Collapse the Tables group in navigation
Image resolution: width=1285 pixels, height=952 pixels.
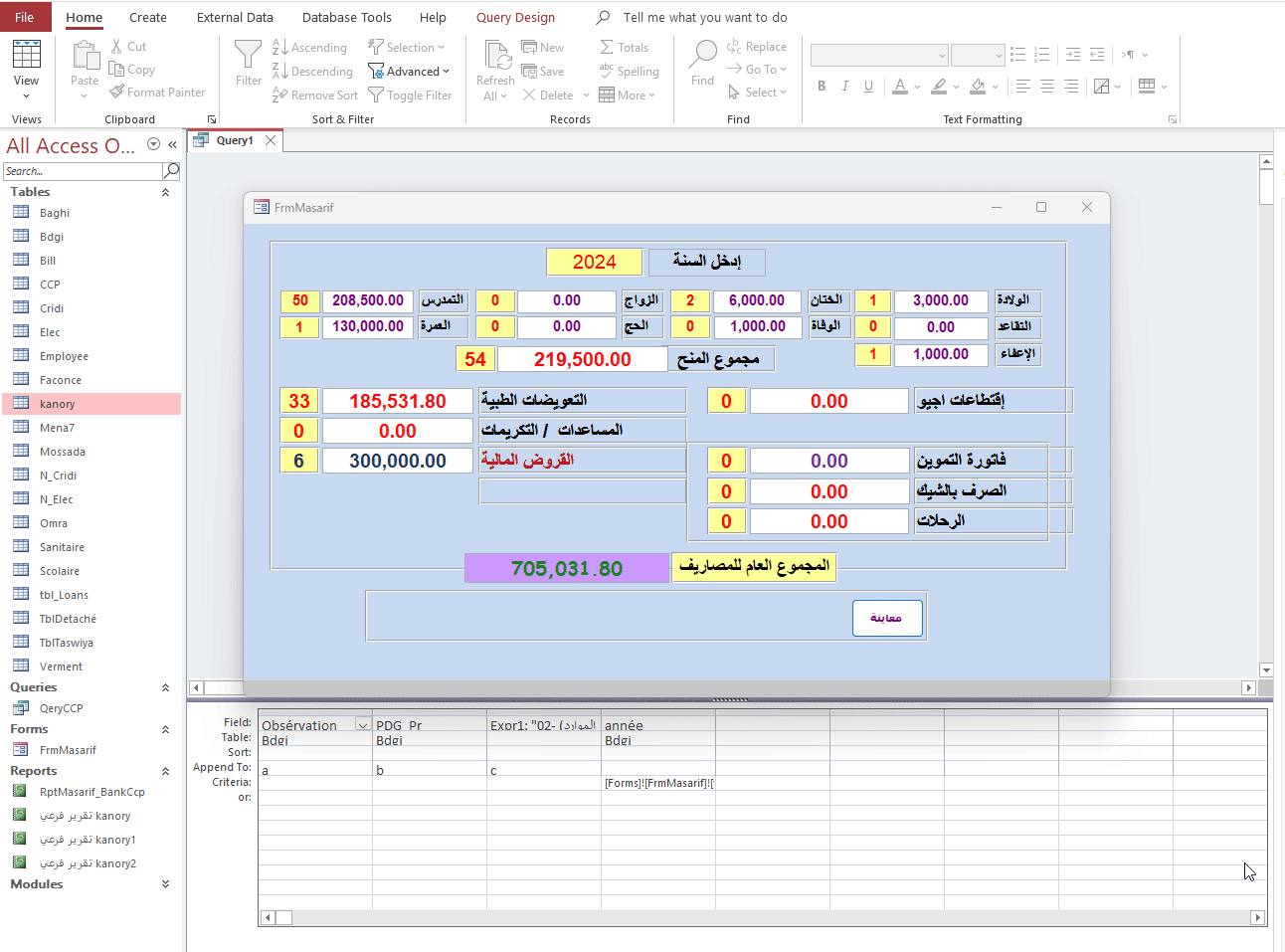coord(165,192)
